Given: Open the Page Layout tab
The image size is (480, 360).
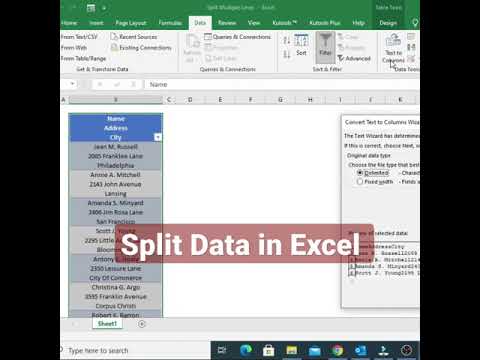Looking at the screenshot, I should 131,23.
